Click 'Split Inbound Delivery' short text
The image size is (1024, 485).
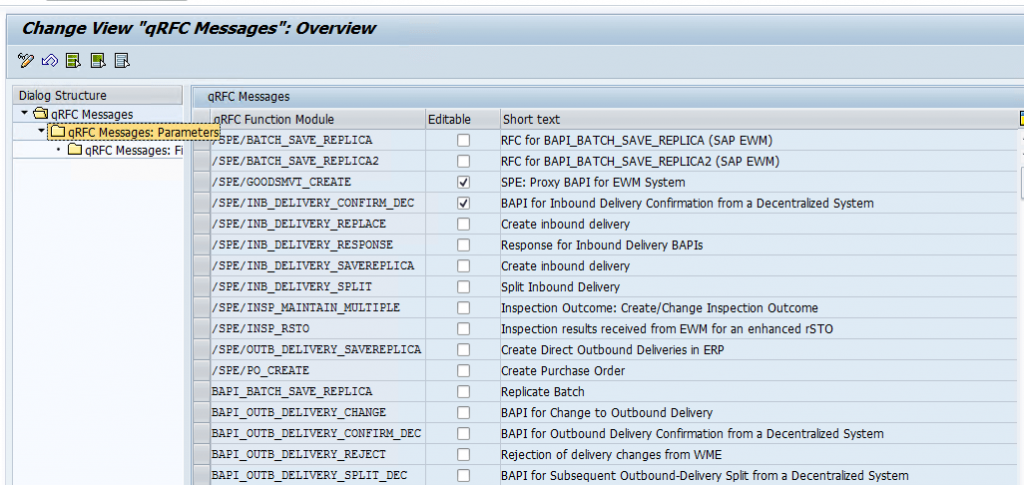tap(560, 287)
